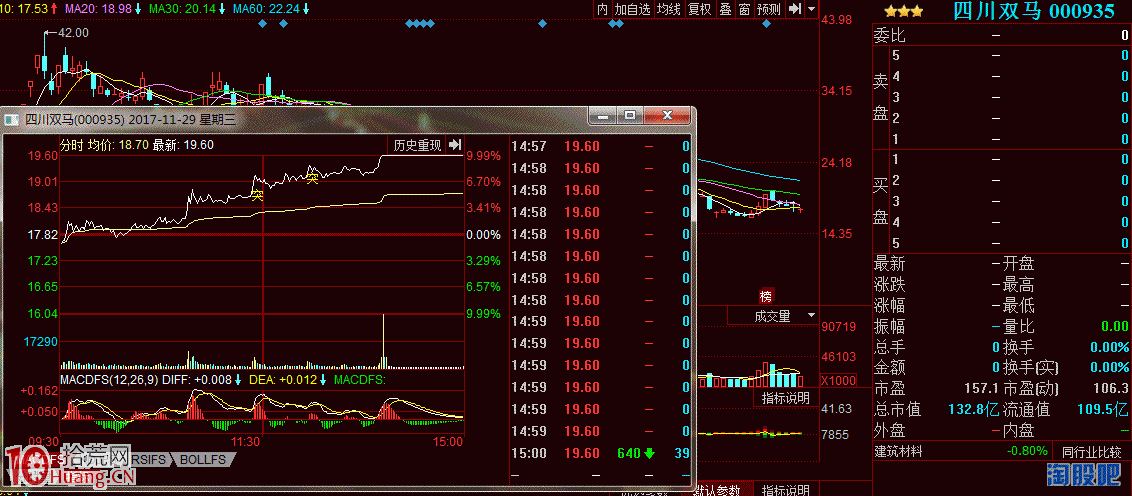The width and height of the screenshot is (1132, 496).
Task: Click the 市盈(动) 106.3 value
Action: [1112, 389]
